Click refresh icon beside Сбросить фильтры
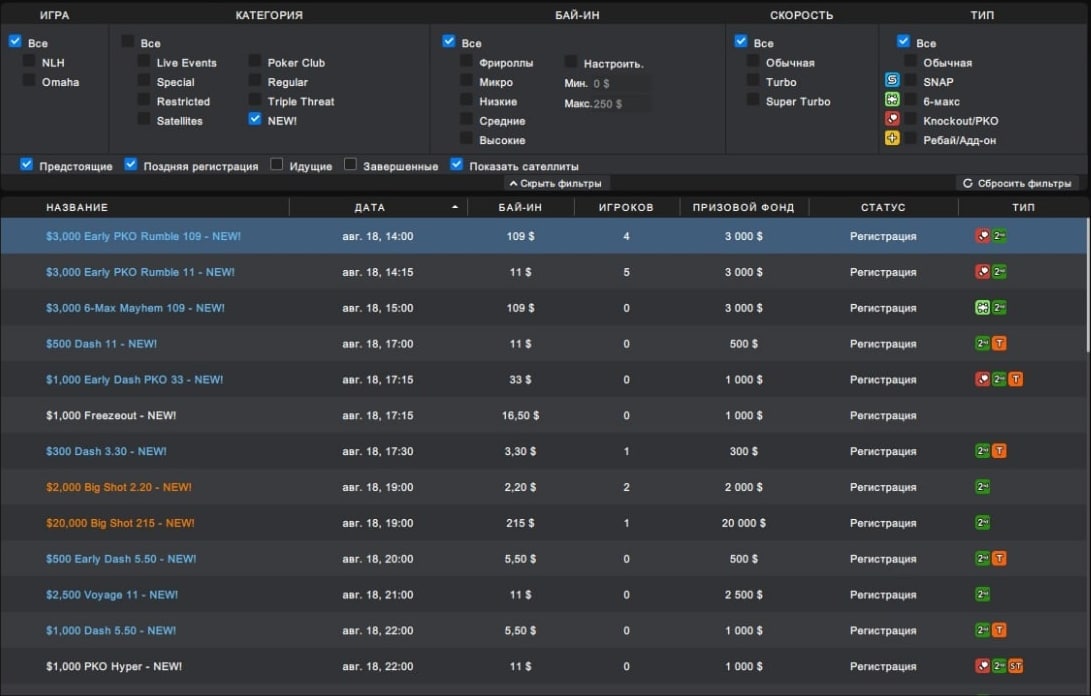Screen dimensions: 1091x696 967,183
